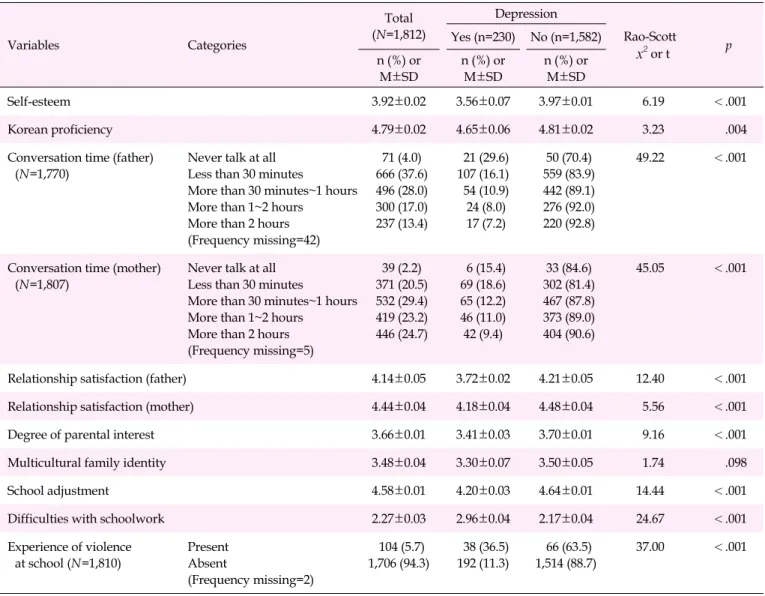Screen dimensions: 765x596
Task: Select the p value .004
Action: coord(736,129)
